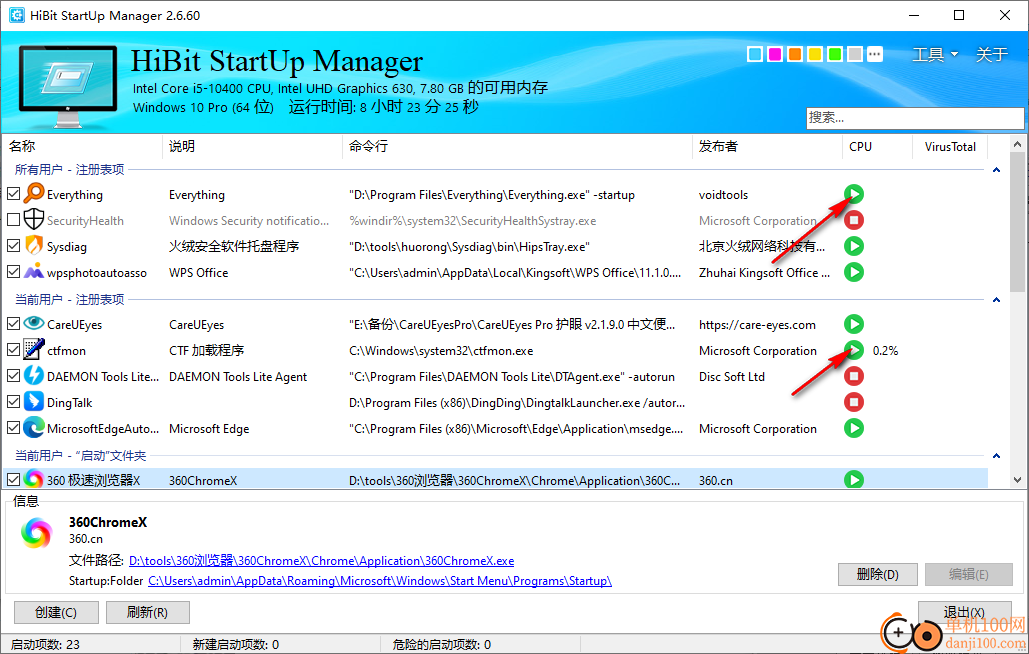Viewport: 1029px width, 654px height.
Task: Click the green status icon for wpsphotoautoasso
Action: tap(853, 272)
